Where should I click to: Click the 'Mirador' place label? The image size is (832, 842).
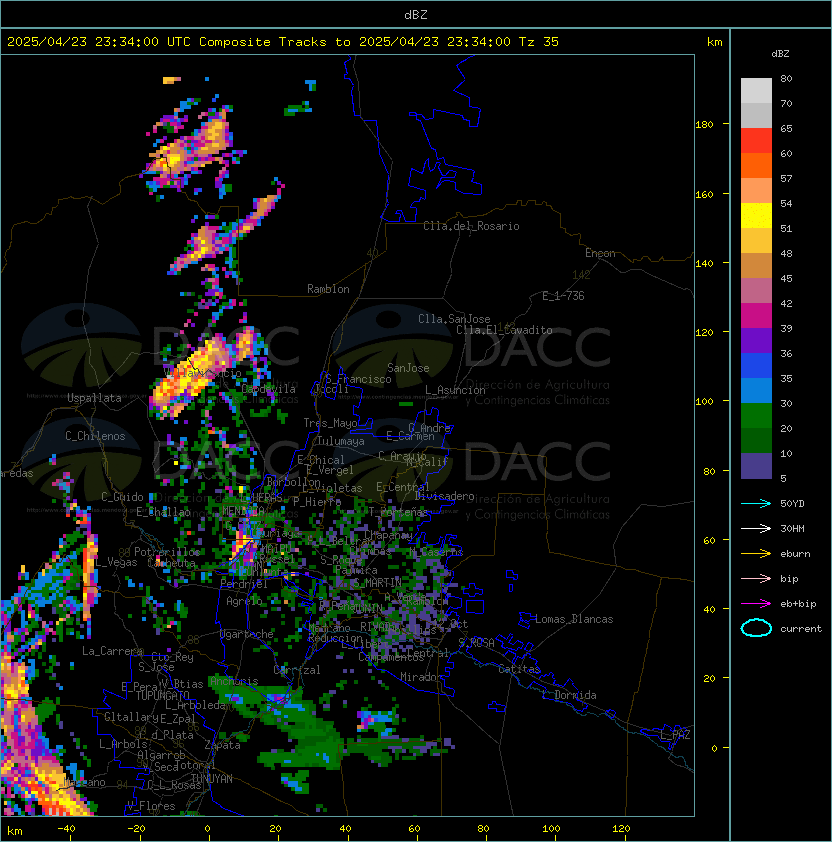pos(421,677)
